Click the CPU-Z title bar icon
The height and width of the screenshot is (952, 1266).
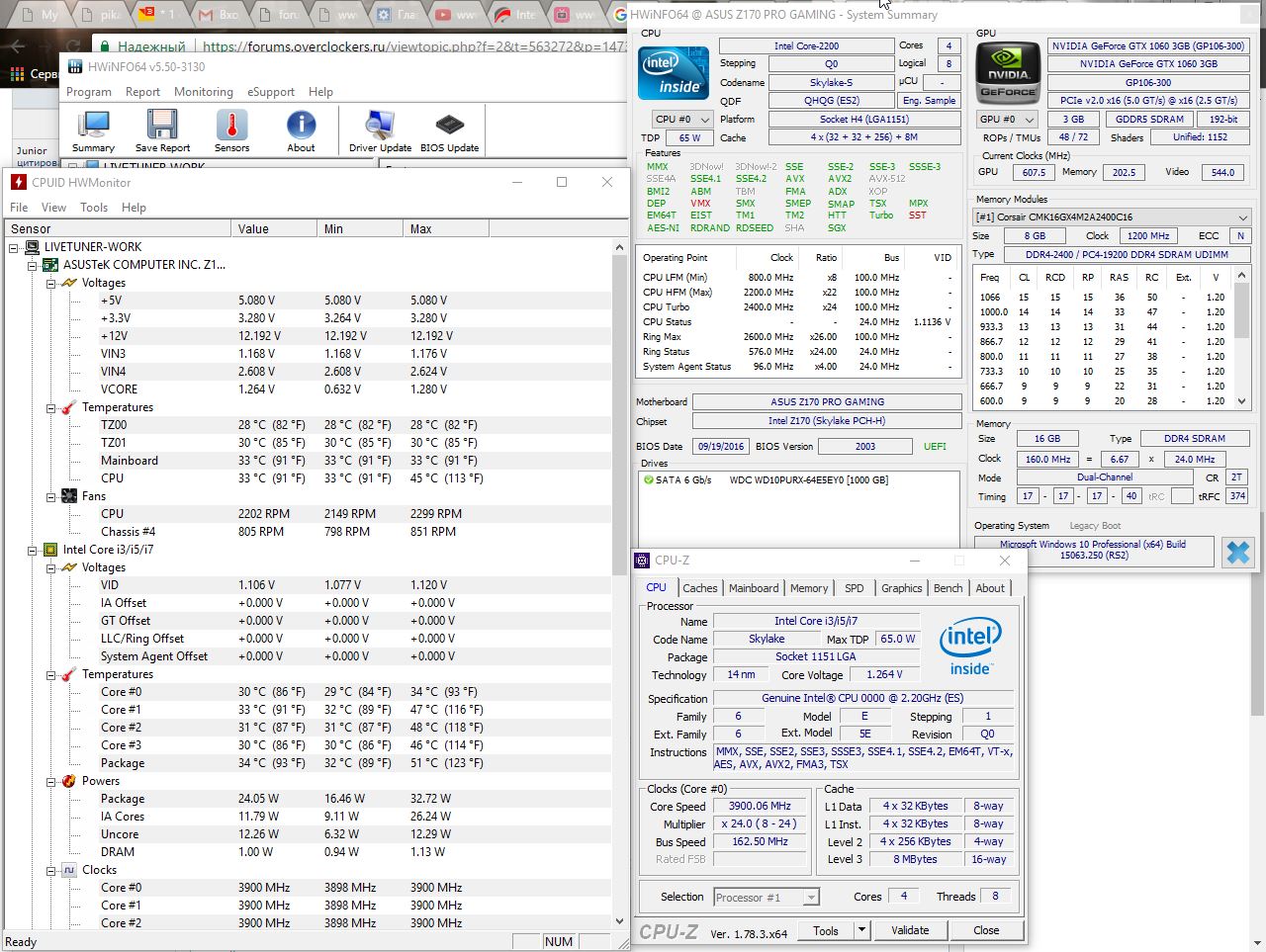click(x=643, y=561)
